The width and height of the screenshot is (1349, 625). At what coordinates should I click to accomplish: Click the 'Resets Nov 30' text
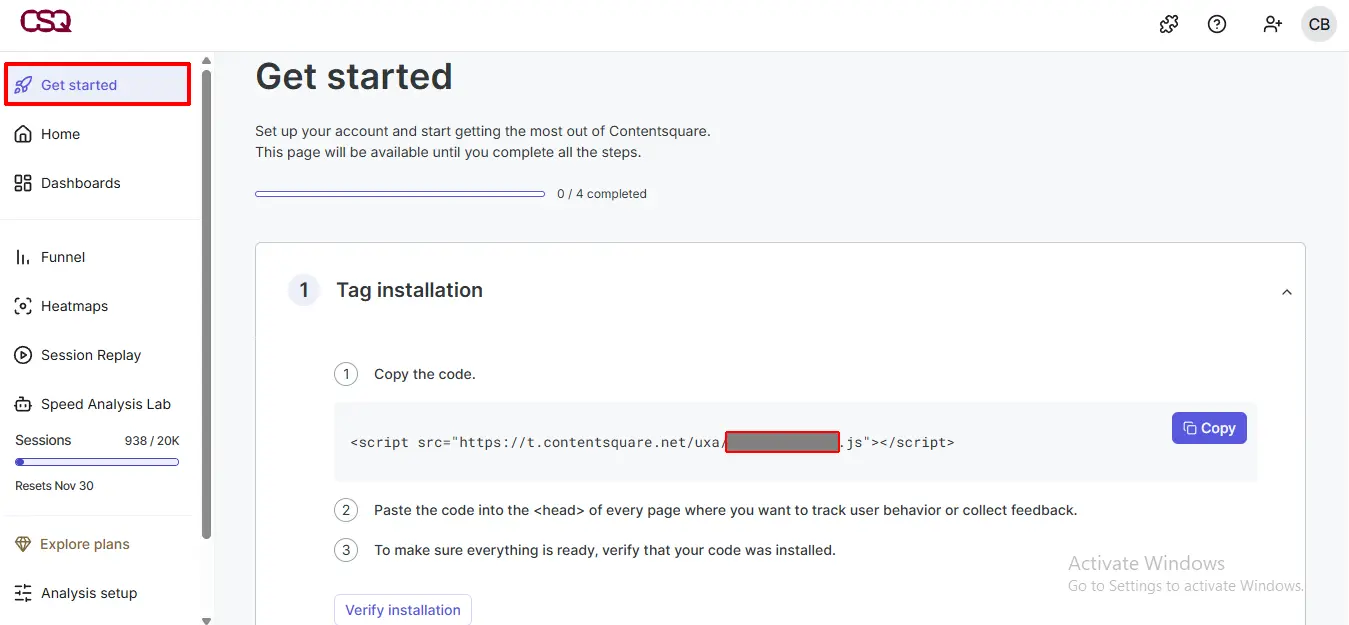[x=54, y=486]
